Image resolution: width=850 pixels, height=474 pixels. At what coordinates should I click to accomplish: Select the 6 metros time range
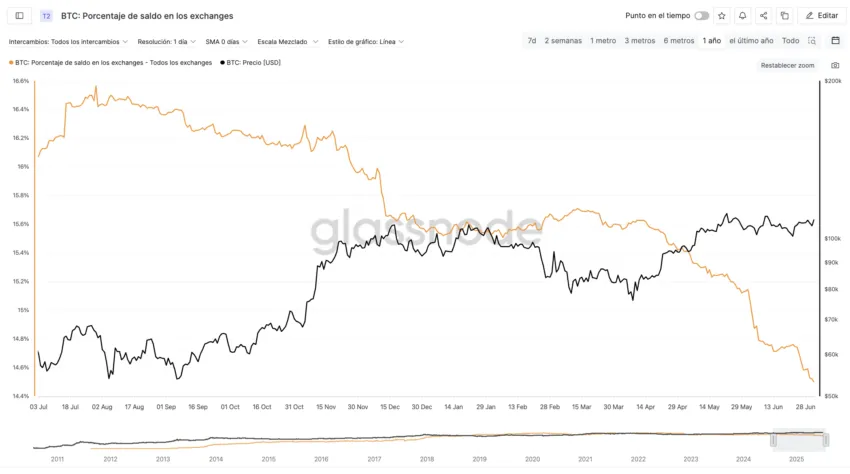pyautogui.click(x=679, y=41)
